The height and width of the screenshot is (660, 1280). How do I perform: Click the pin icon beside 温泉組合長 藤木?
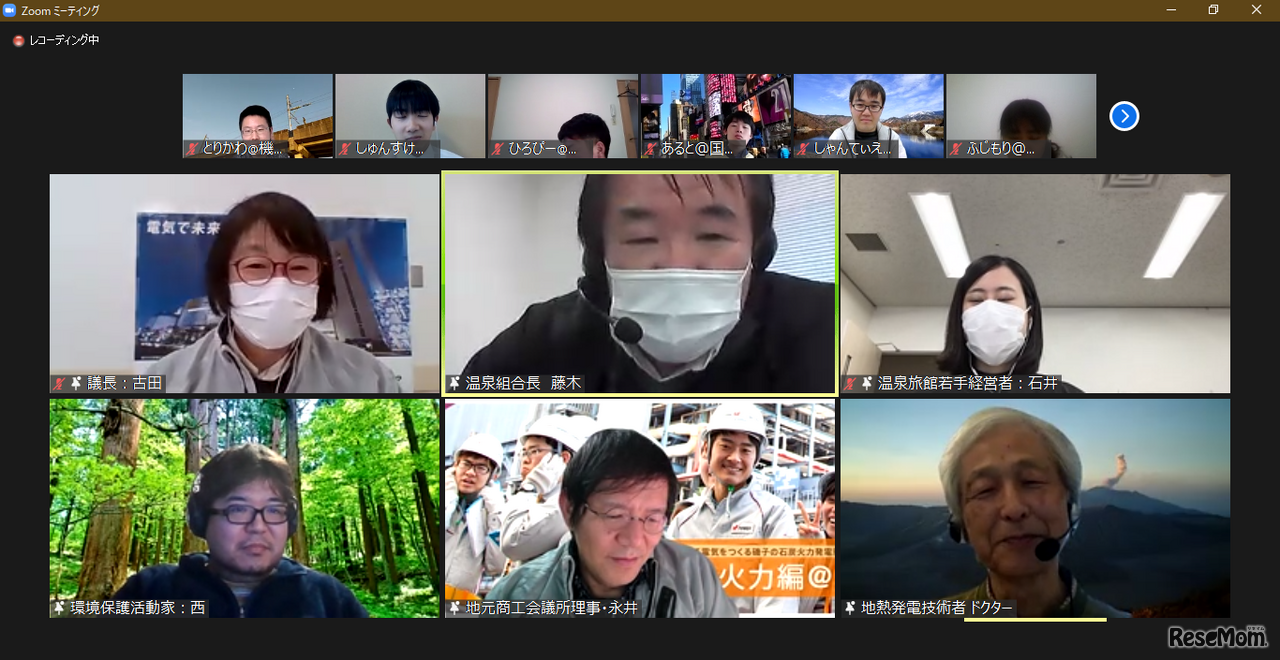455,383
